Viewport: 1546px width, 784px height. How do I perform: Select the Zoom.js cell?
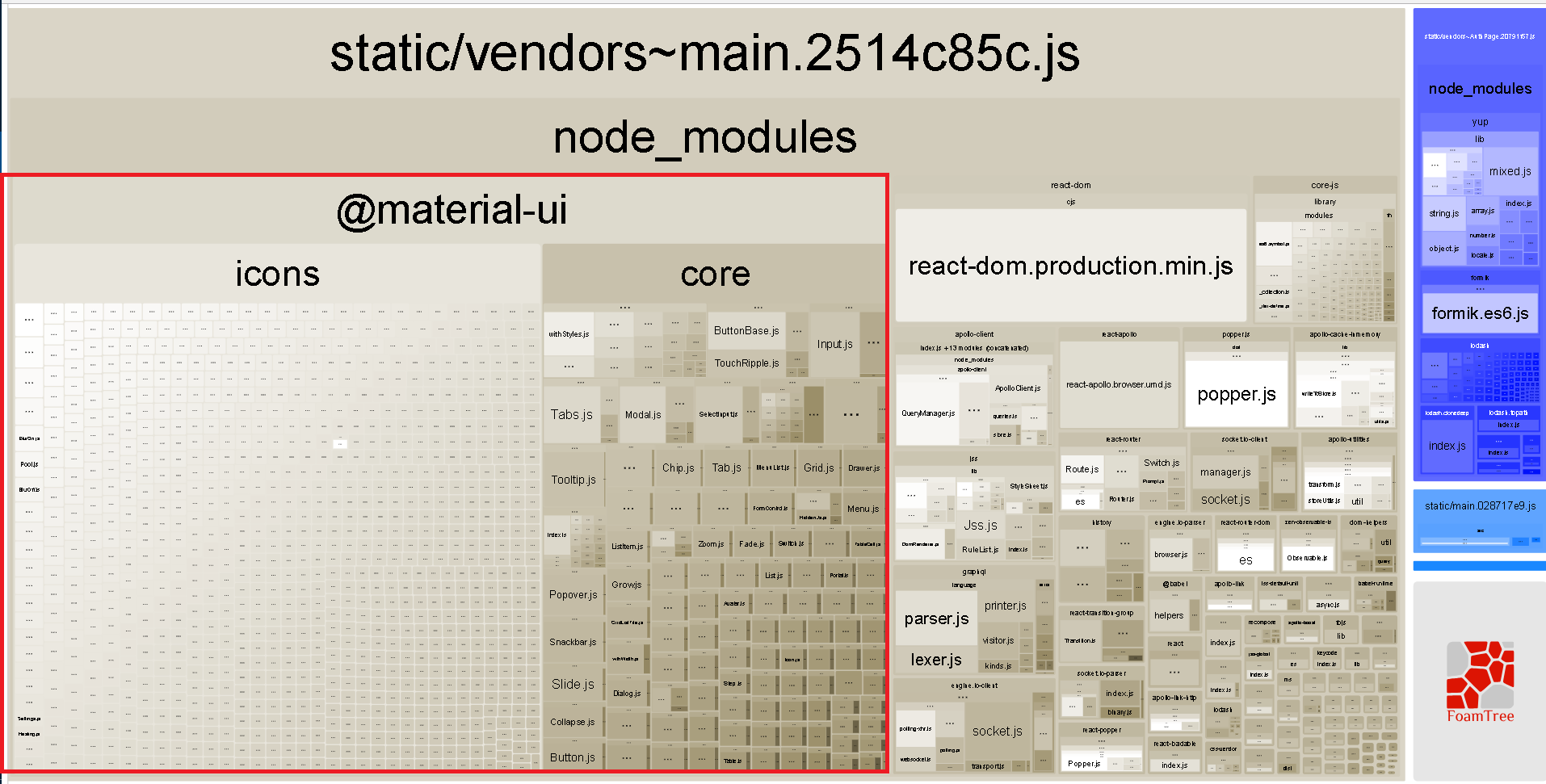coord(711,544)
